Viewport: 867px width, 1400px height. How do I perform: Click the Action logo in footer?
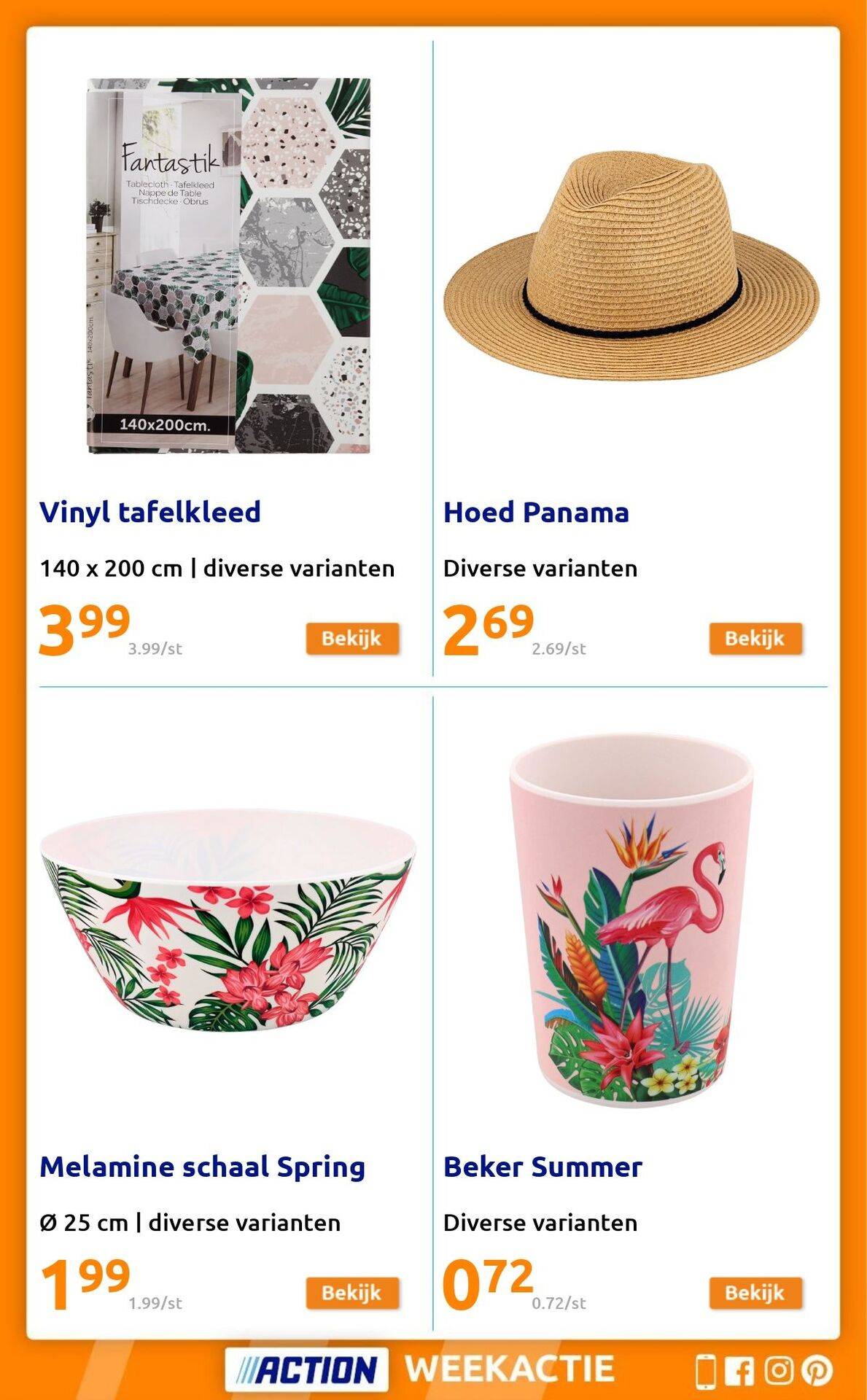point(307,1369)
